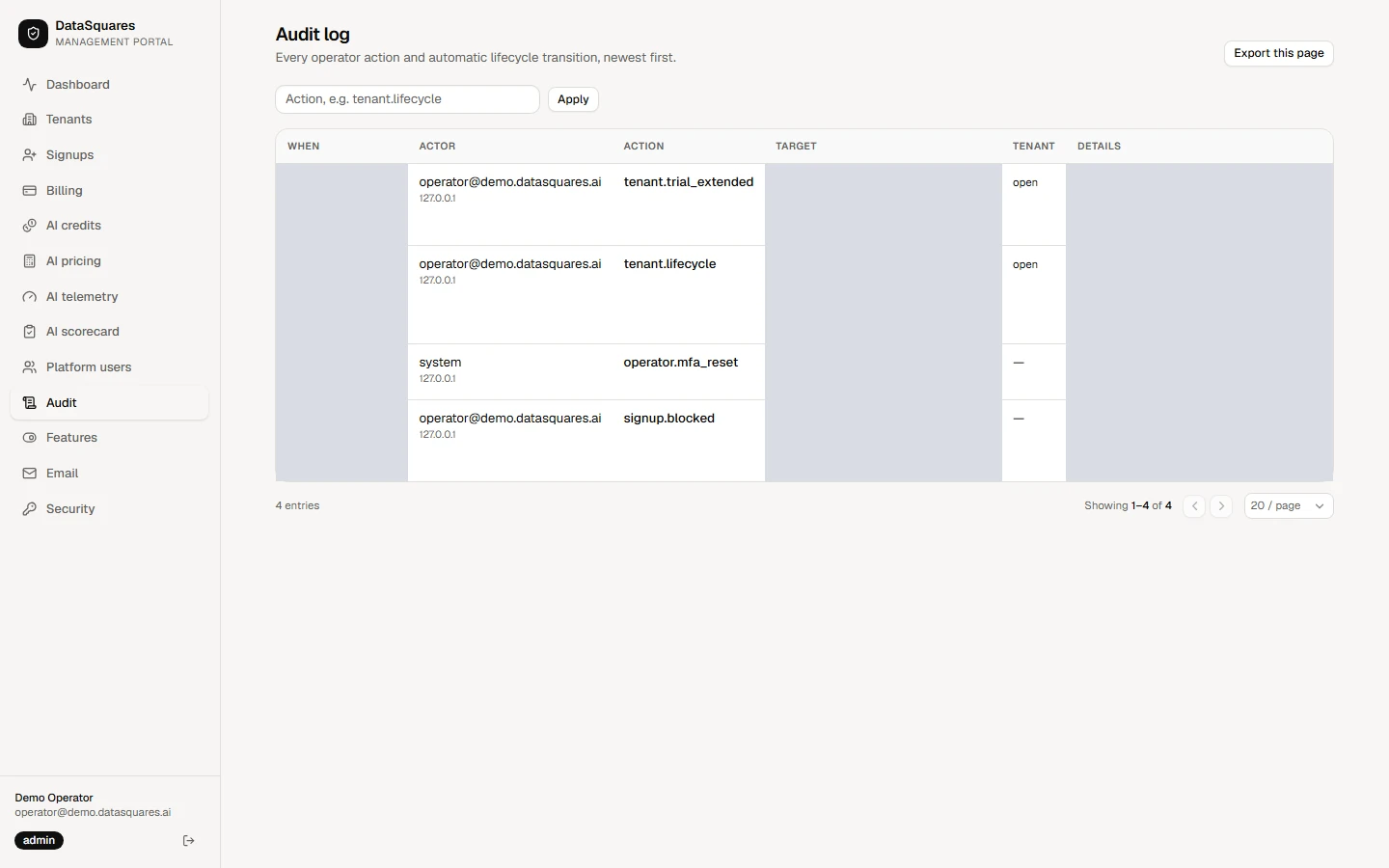Click the AI credits coins icon
This screenshot has height=868, width=1389.
coord(30,226)
